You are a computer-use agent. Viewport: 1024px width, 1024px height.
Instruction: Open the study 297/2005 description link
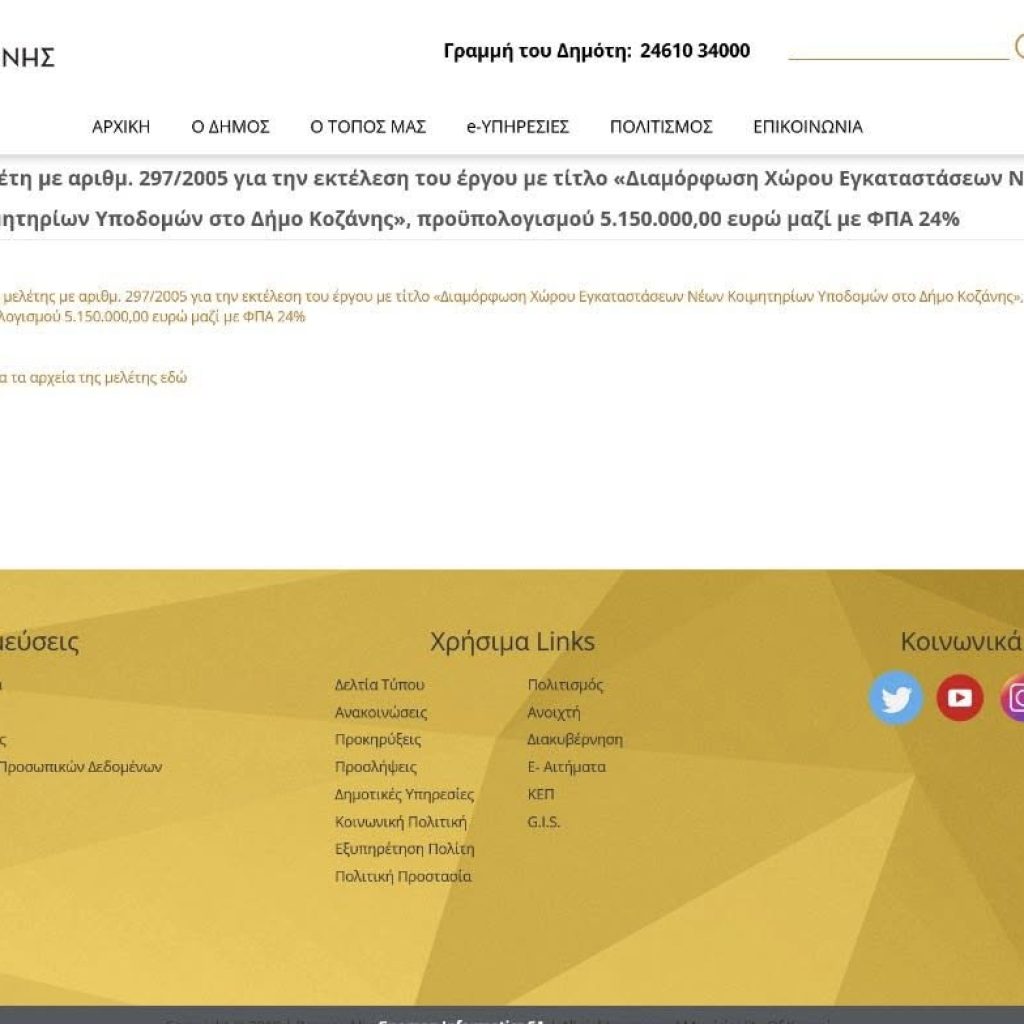coord(511,306)
